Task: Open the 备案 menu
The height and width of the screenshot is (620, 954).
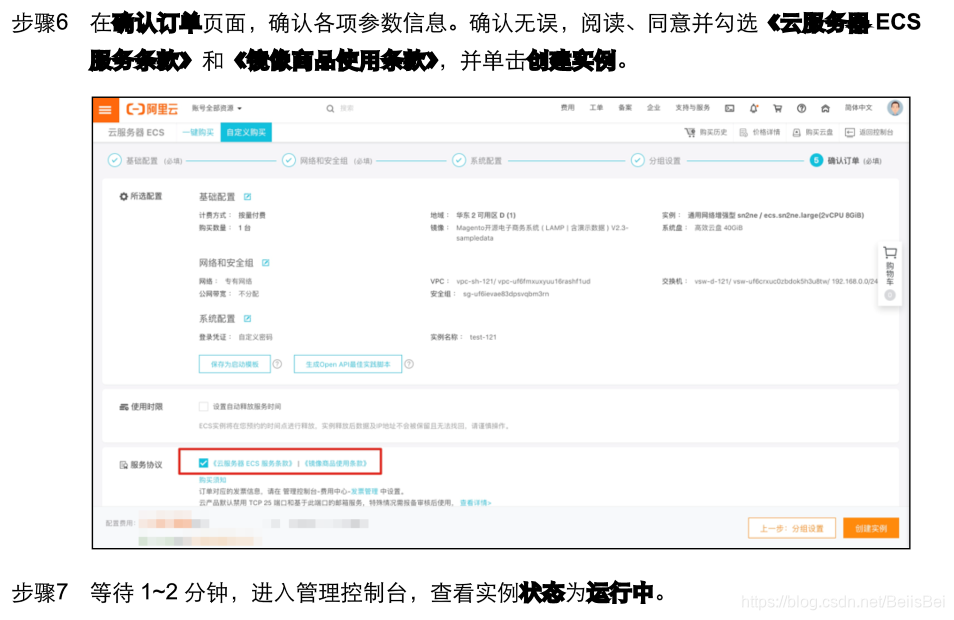Action: tap(625, 108)
